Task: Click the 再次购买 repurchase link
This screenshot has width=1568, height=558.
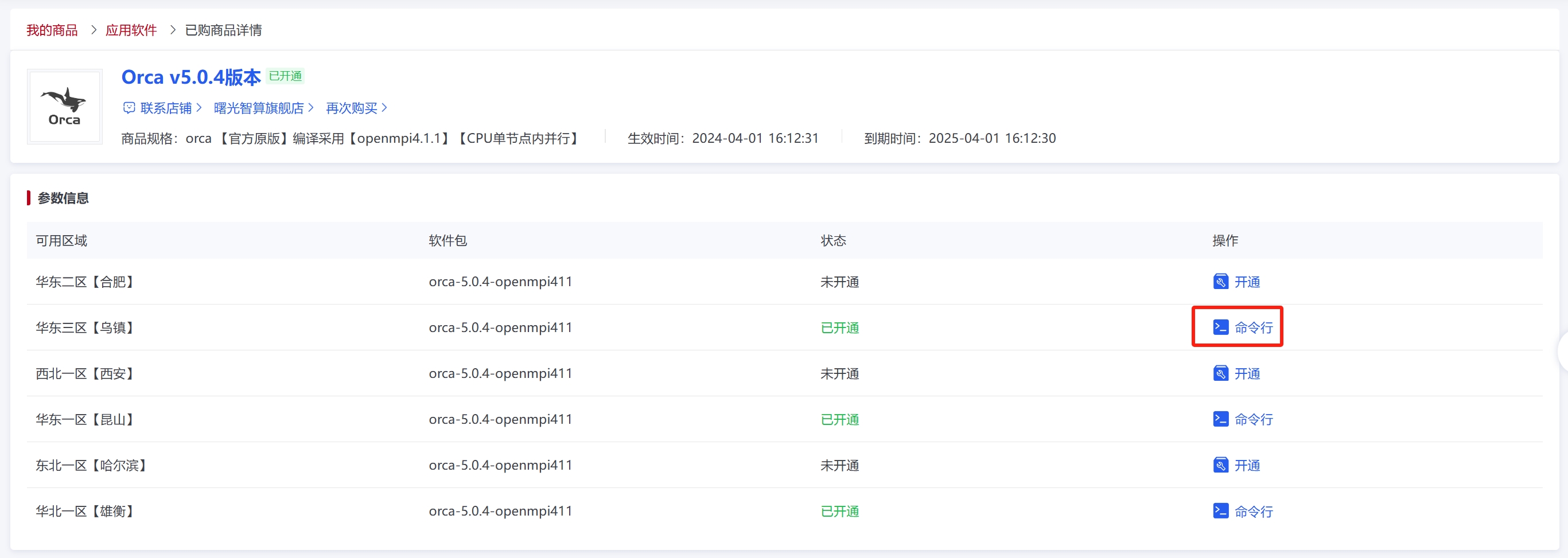Action: coord(352,108)
